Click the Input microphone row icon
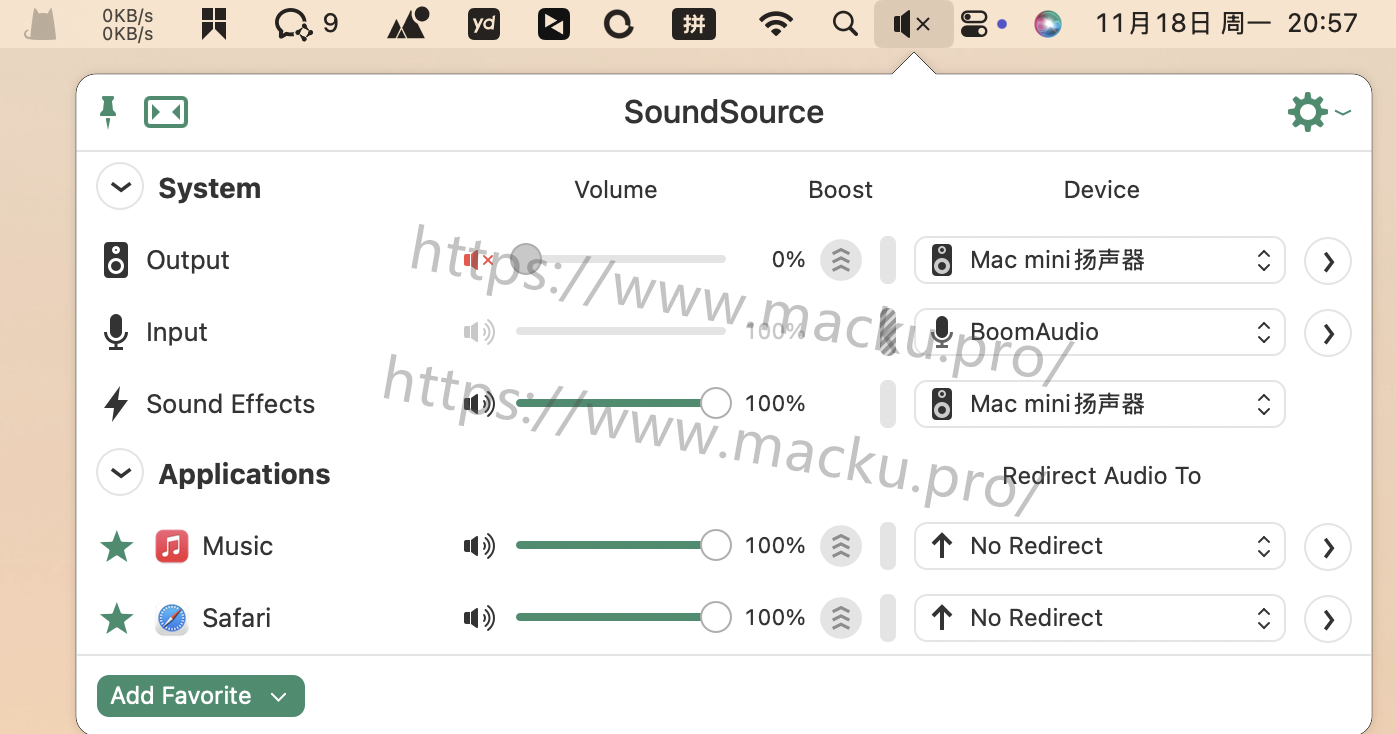Image resolution: width=1396 pixels, height=734 pixels. pyautogui.click(x=116, y=332)
